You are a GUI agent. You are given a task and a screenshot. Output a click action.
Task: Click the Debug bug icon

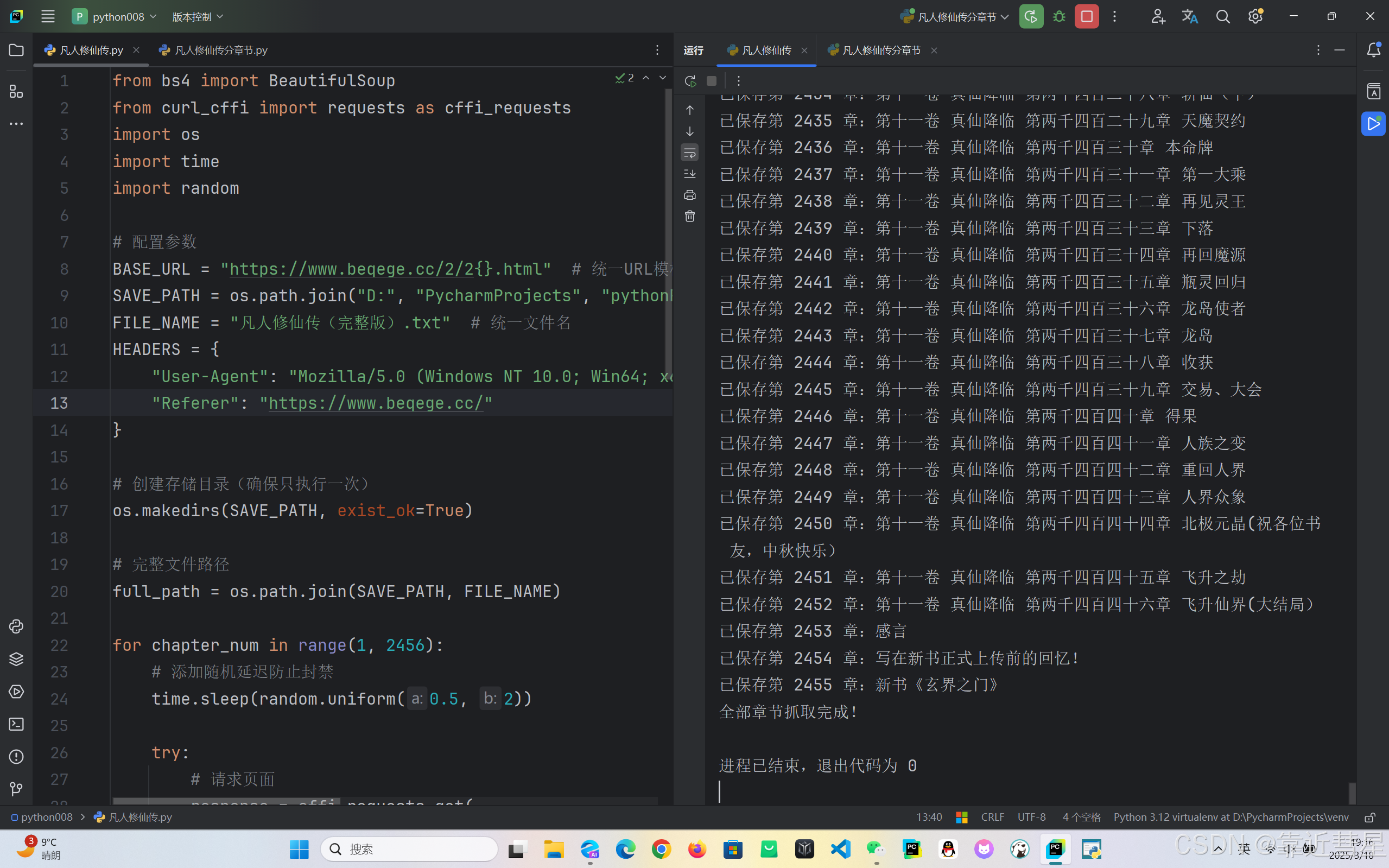tap(1059, 17)
